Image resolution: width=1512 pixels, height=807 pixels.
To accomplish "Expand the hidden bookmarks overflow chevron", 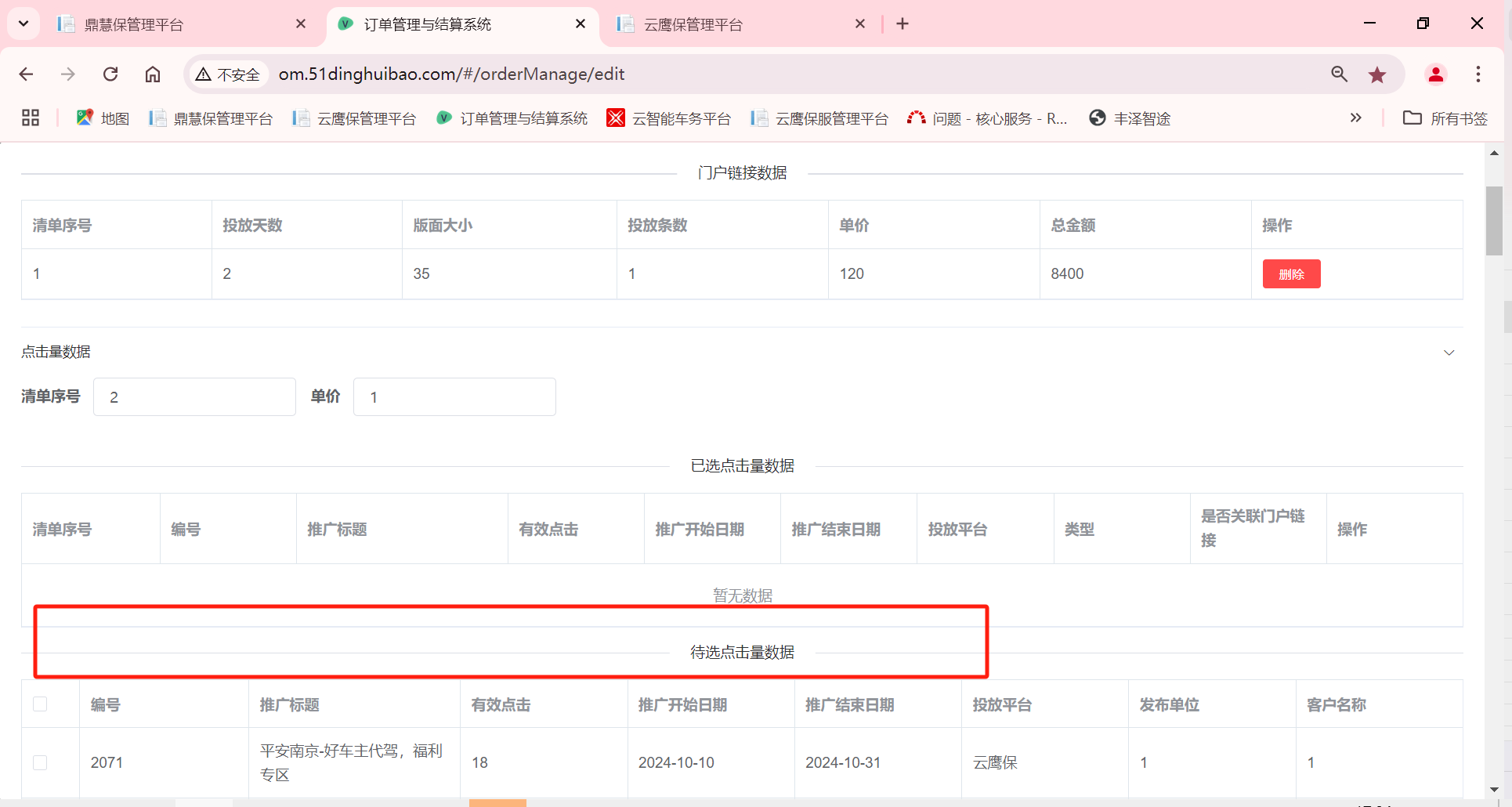I will coord(1355,118).
